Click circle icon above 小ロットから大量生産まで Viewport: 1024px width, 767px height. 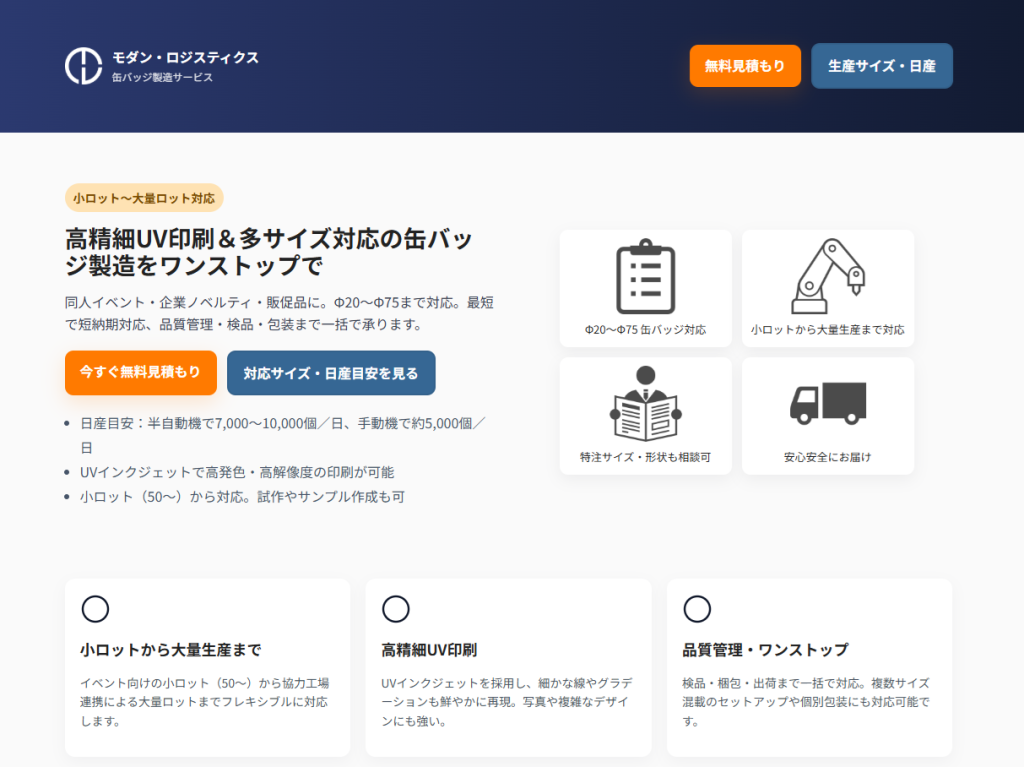pyautogui.click(x=95, y=609)
